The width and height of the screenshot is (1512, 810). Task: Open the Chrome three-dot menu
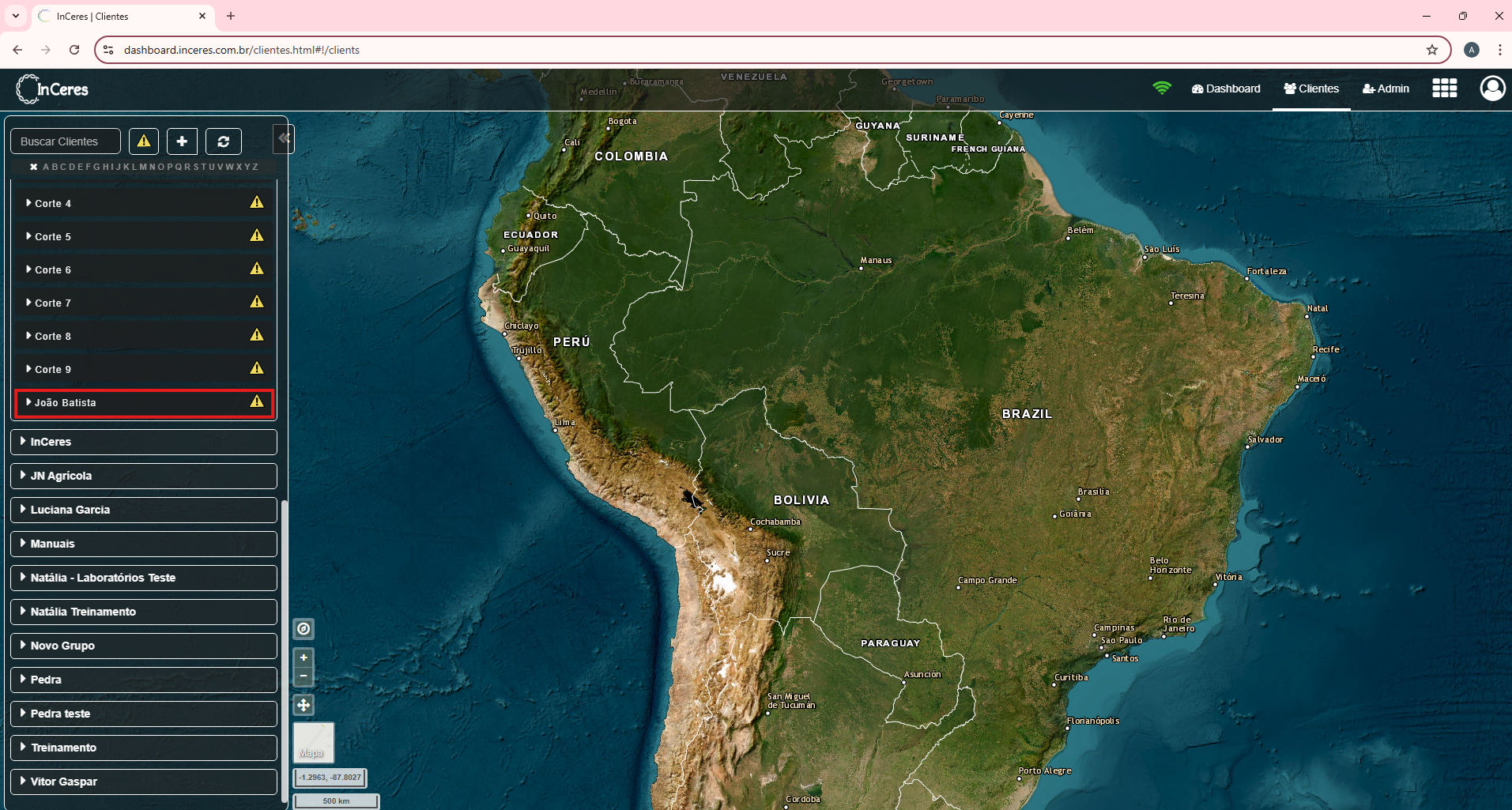[x=1499, y=50]
